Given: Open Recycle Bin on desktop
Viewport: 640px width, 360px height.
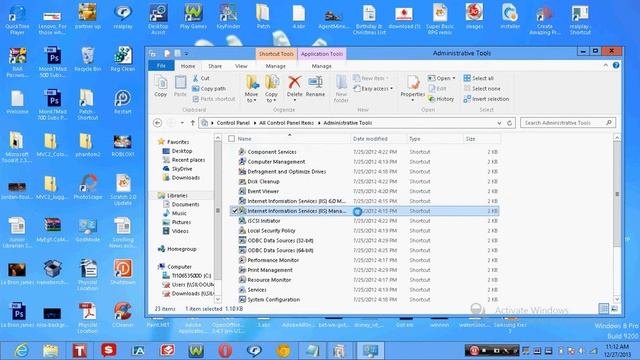Looking at the screenshot, I should click(88, 60).
